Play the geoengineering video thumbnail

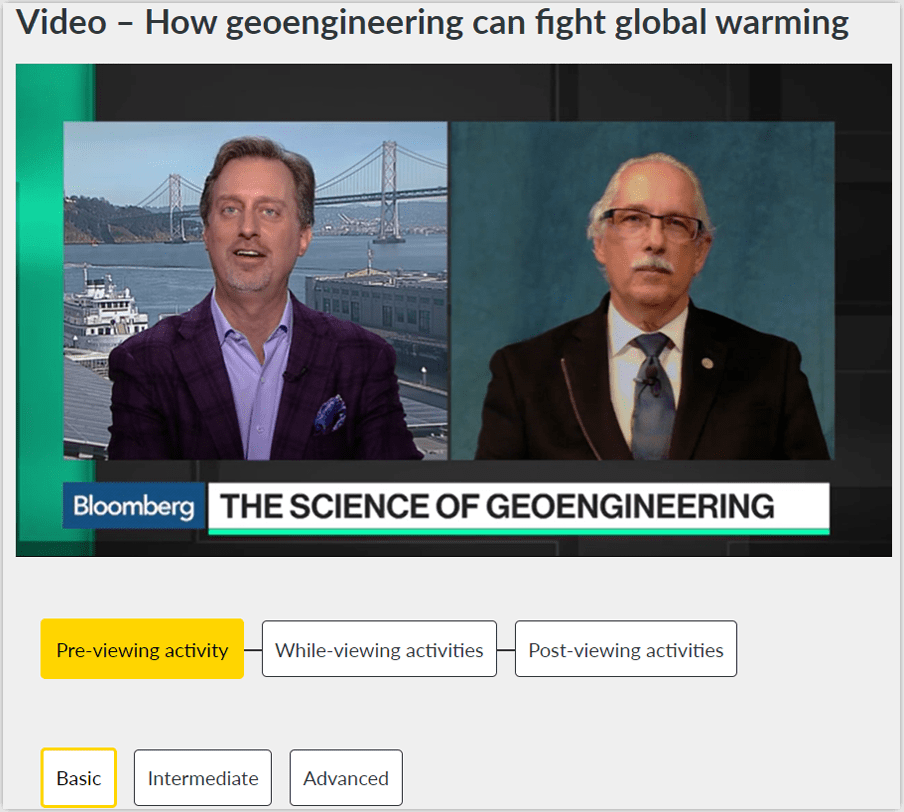point(454,310)
